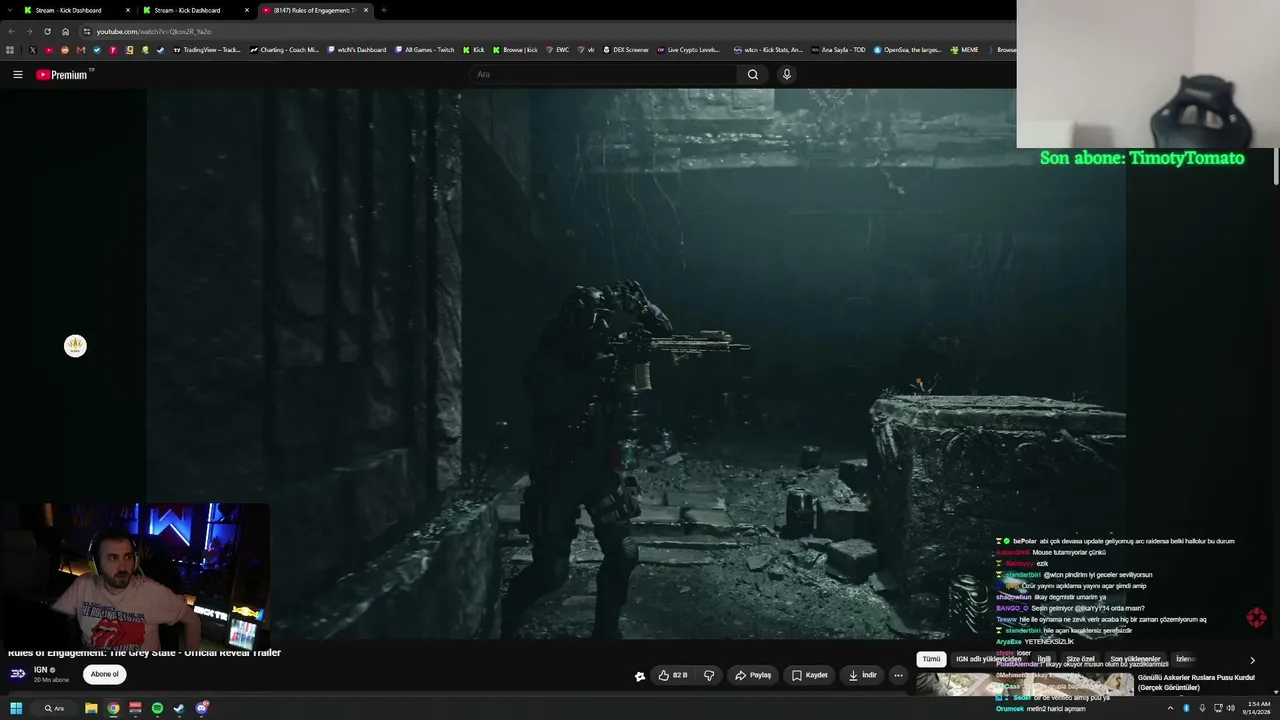Screen dimensions: 1280x720
Task: Open a new browser tab
Action: [x=384, y=10]
